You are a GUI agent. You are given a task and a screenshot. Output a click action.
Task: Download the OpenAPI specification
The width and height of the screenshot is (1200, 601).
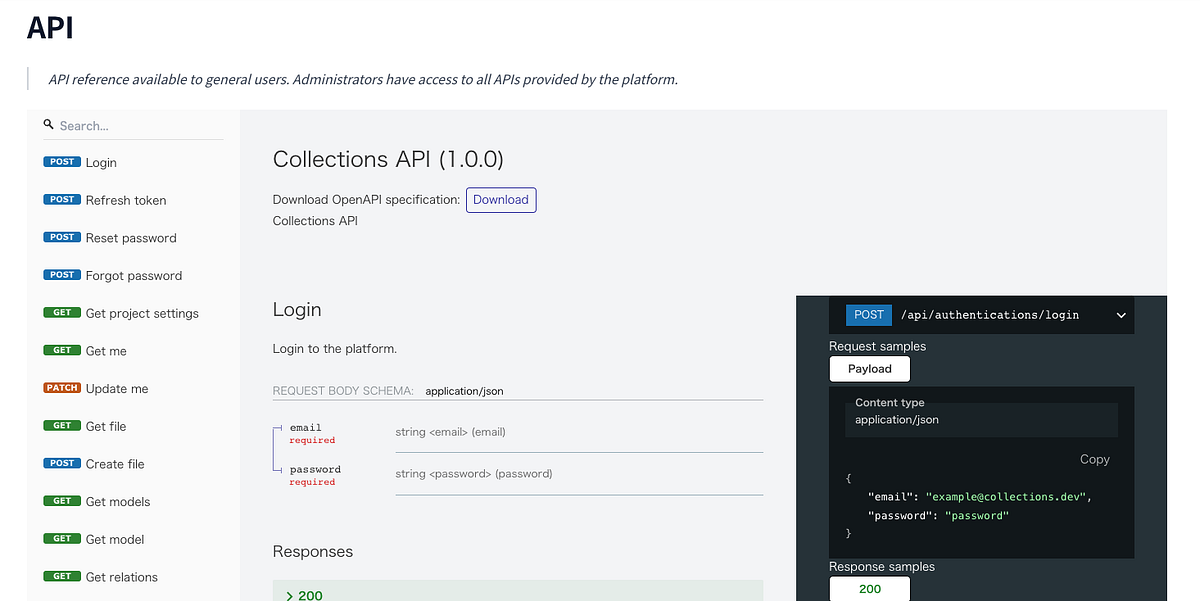pyautogui.click(x=500, y=200)
